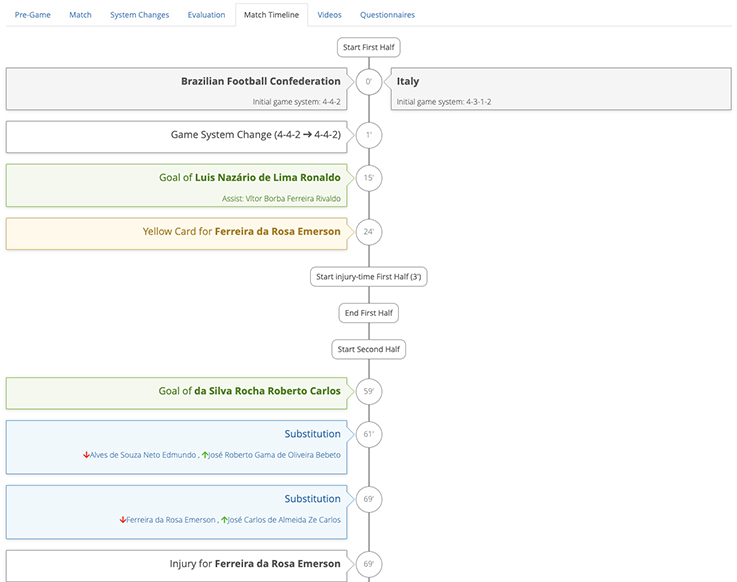Select the 61' minute timeline marker

[x=368, y=434]
